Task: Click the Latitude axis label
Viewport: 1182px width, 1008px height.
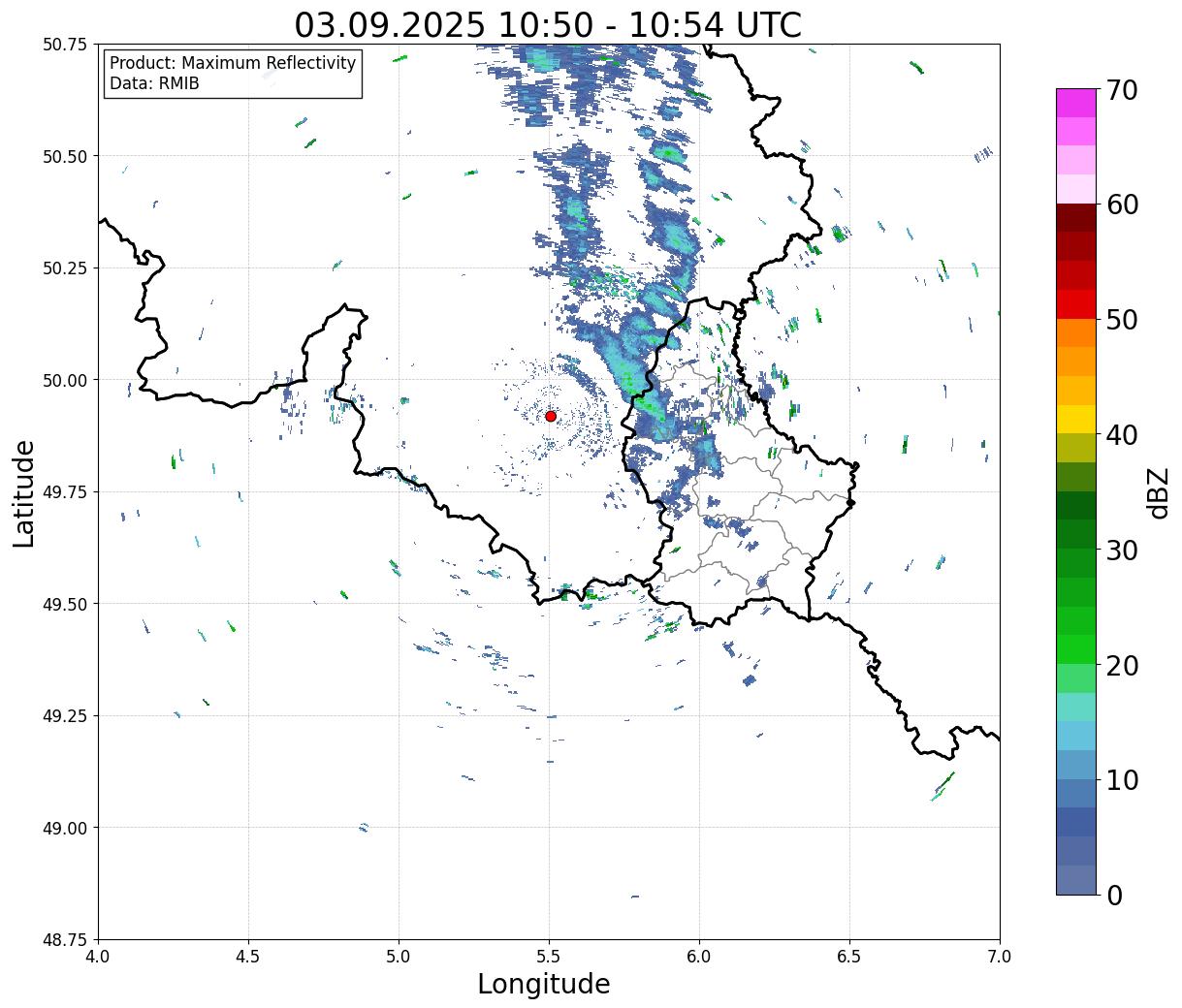Action: [24, 492]
